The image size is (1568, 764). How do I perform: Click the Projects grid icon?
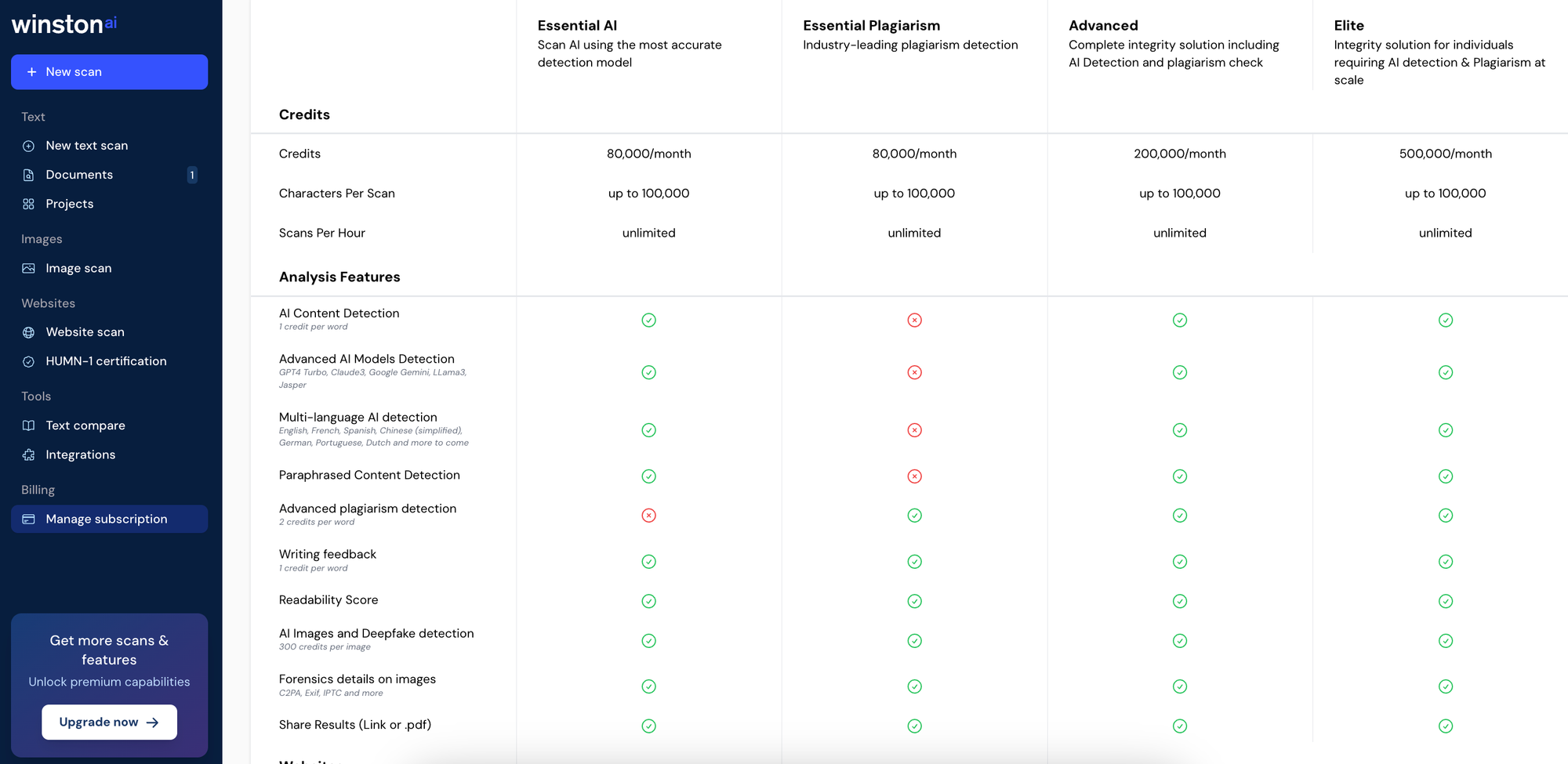28,204
